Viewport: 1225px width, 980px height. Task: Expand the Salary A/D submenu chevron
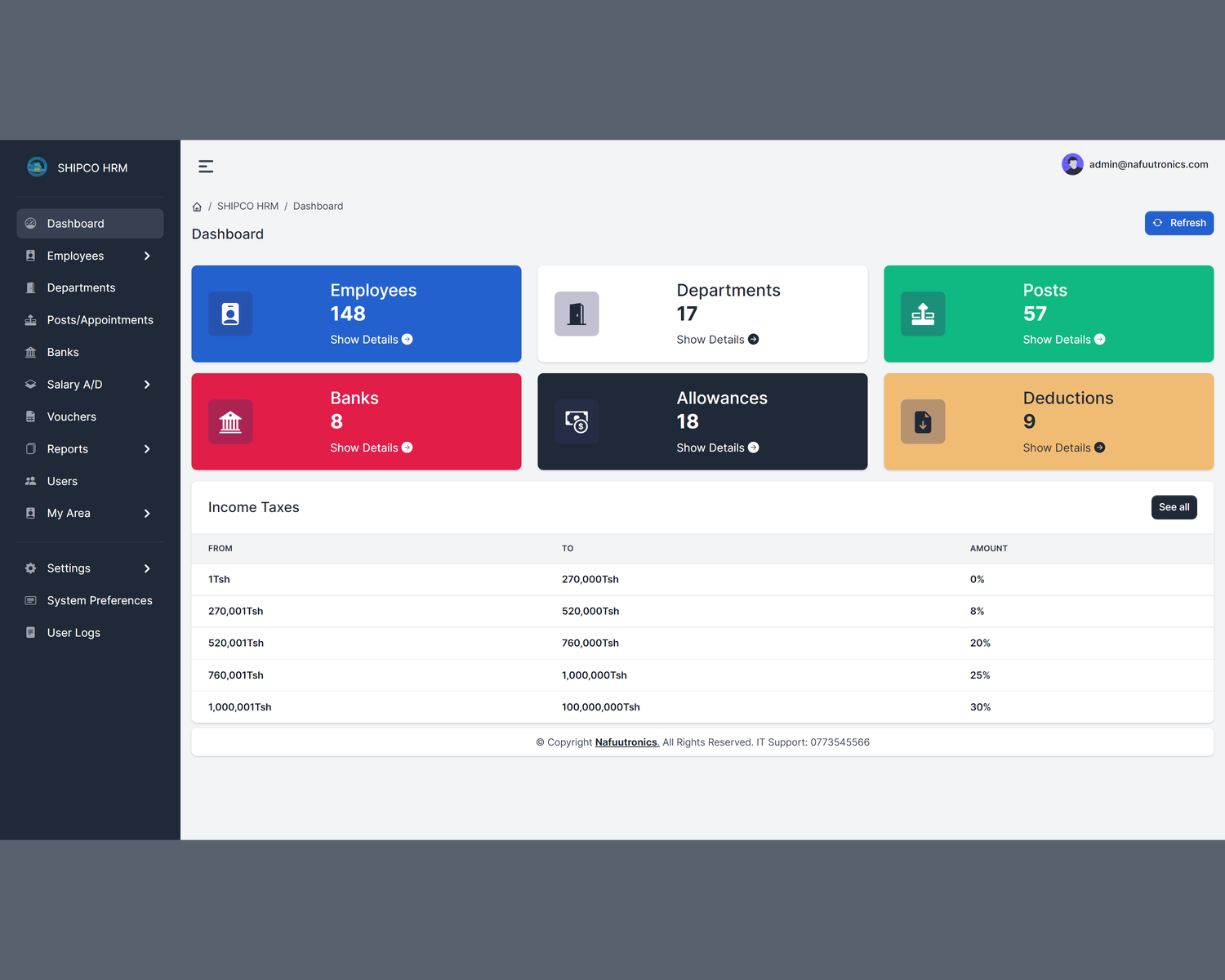coord(147,385)
